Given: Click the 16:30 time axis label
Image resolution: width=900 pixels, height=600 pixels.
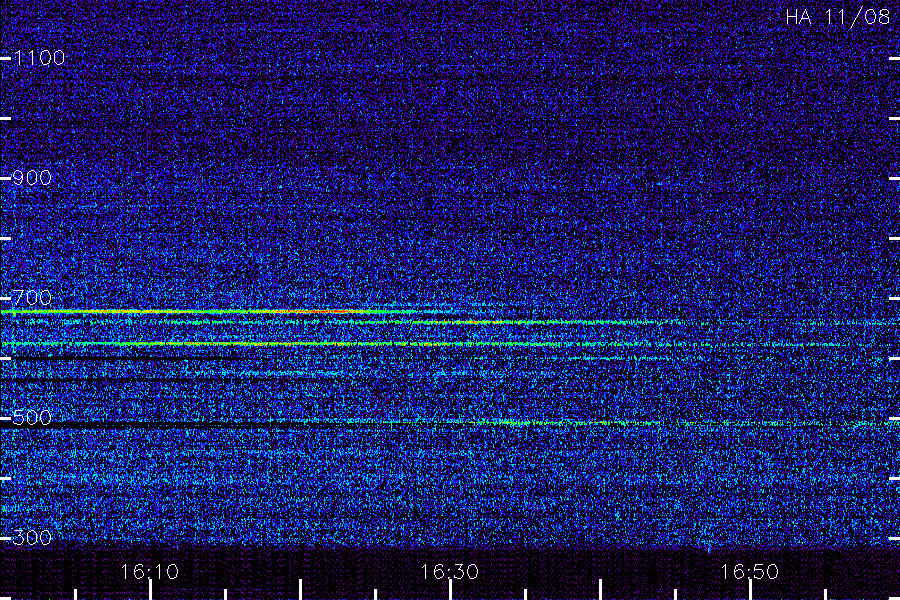Looking at the screenshot, I should (x=449, y=572).
